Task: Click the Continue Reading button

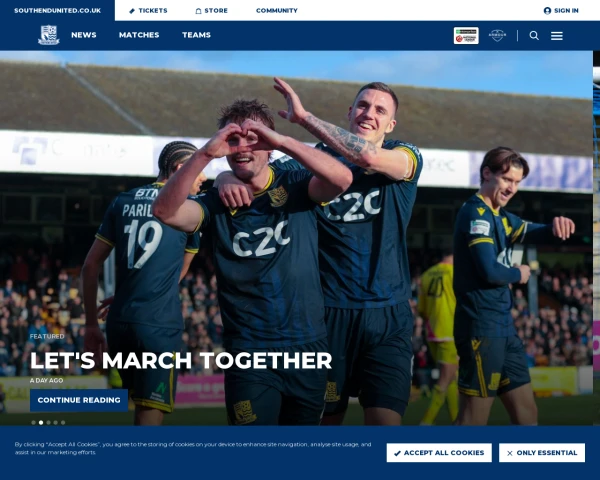Action: 79,400
